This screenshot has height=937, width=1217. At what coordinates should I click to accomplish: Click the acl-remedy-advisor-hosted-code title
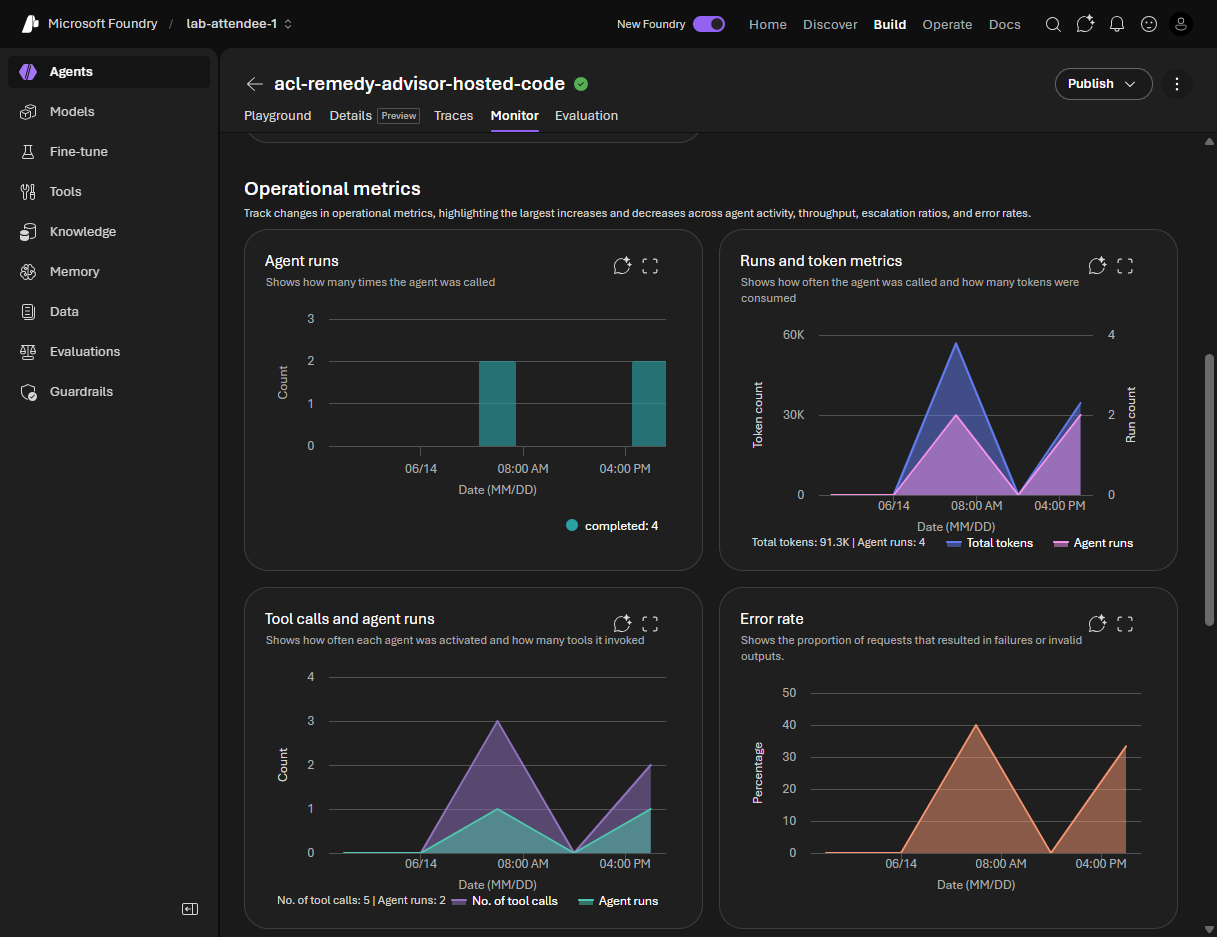pyautogui.click(x=419, y=84)
